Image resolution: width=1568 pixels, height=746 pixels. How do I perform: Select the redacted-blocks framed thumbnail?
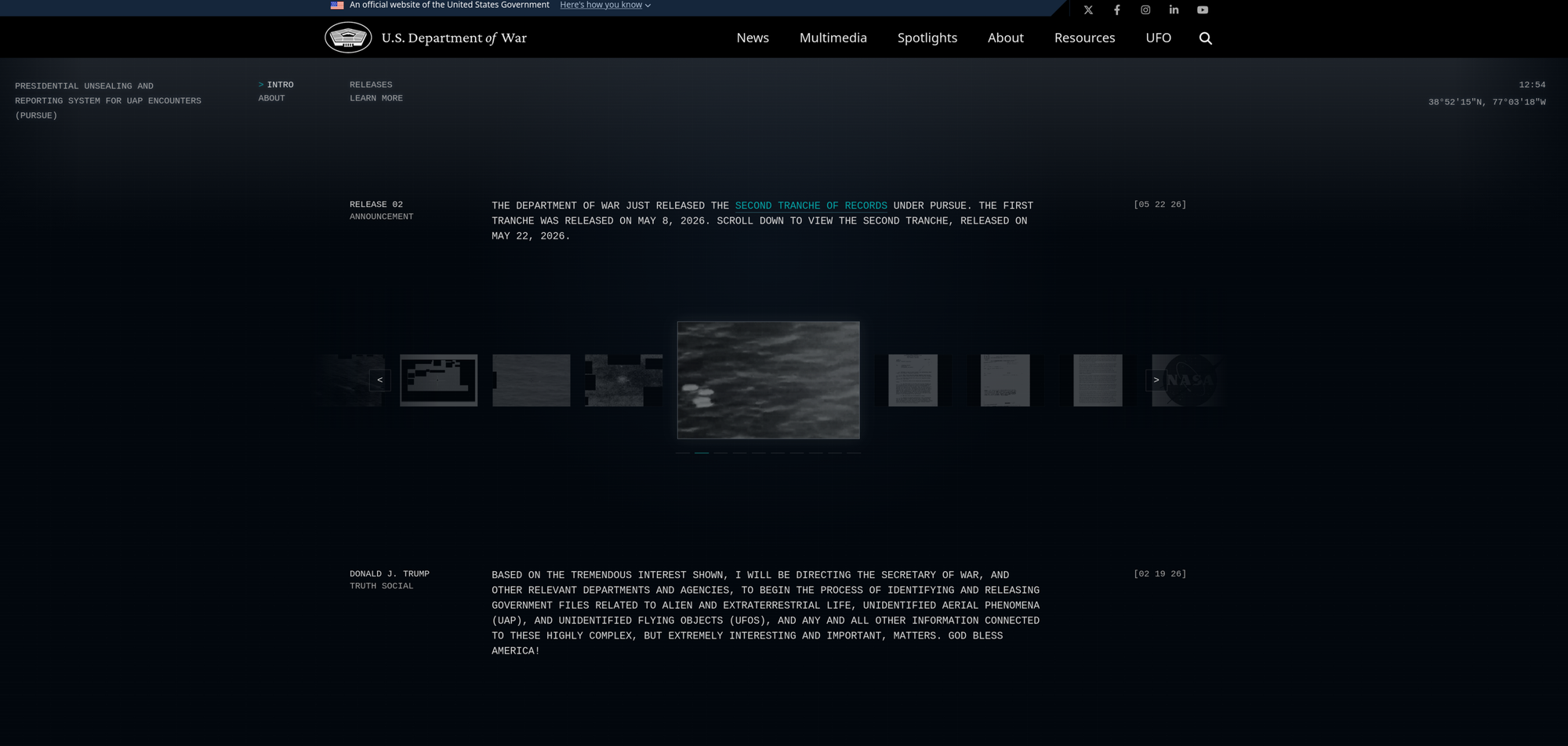[438, 380]
